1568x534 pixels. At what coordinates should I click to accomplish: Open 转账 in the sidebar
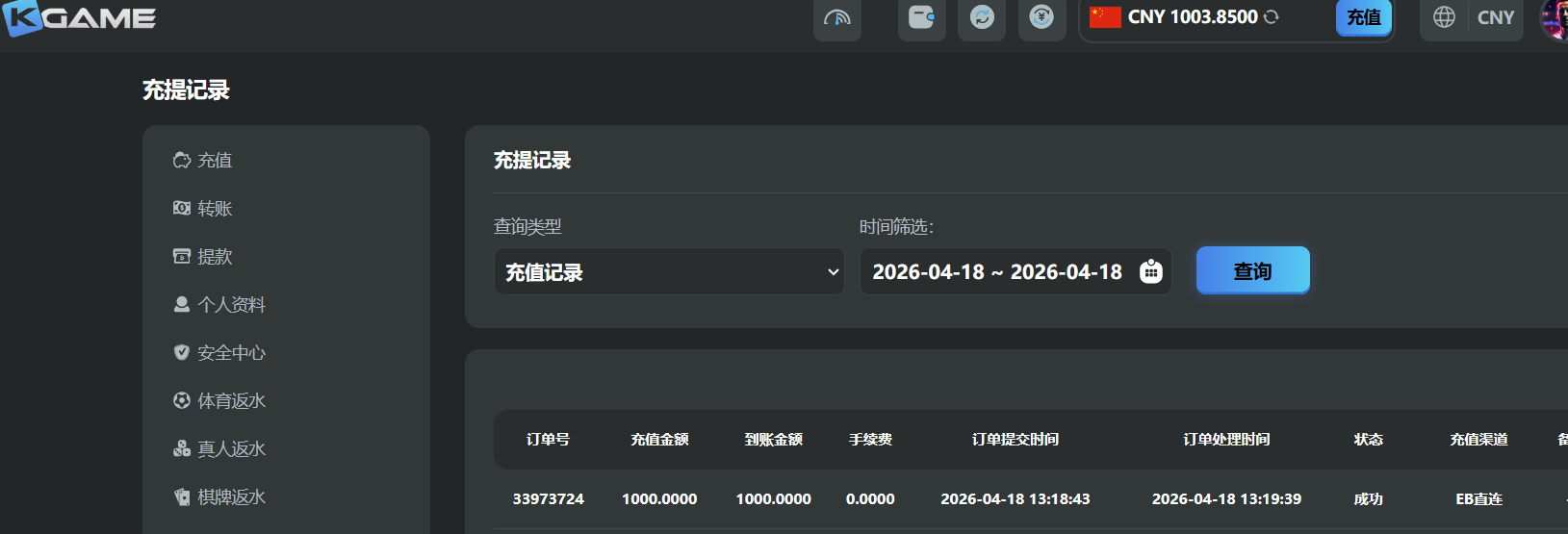(x=215, y=209)
